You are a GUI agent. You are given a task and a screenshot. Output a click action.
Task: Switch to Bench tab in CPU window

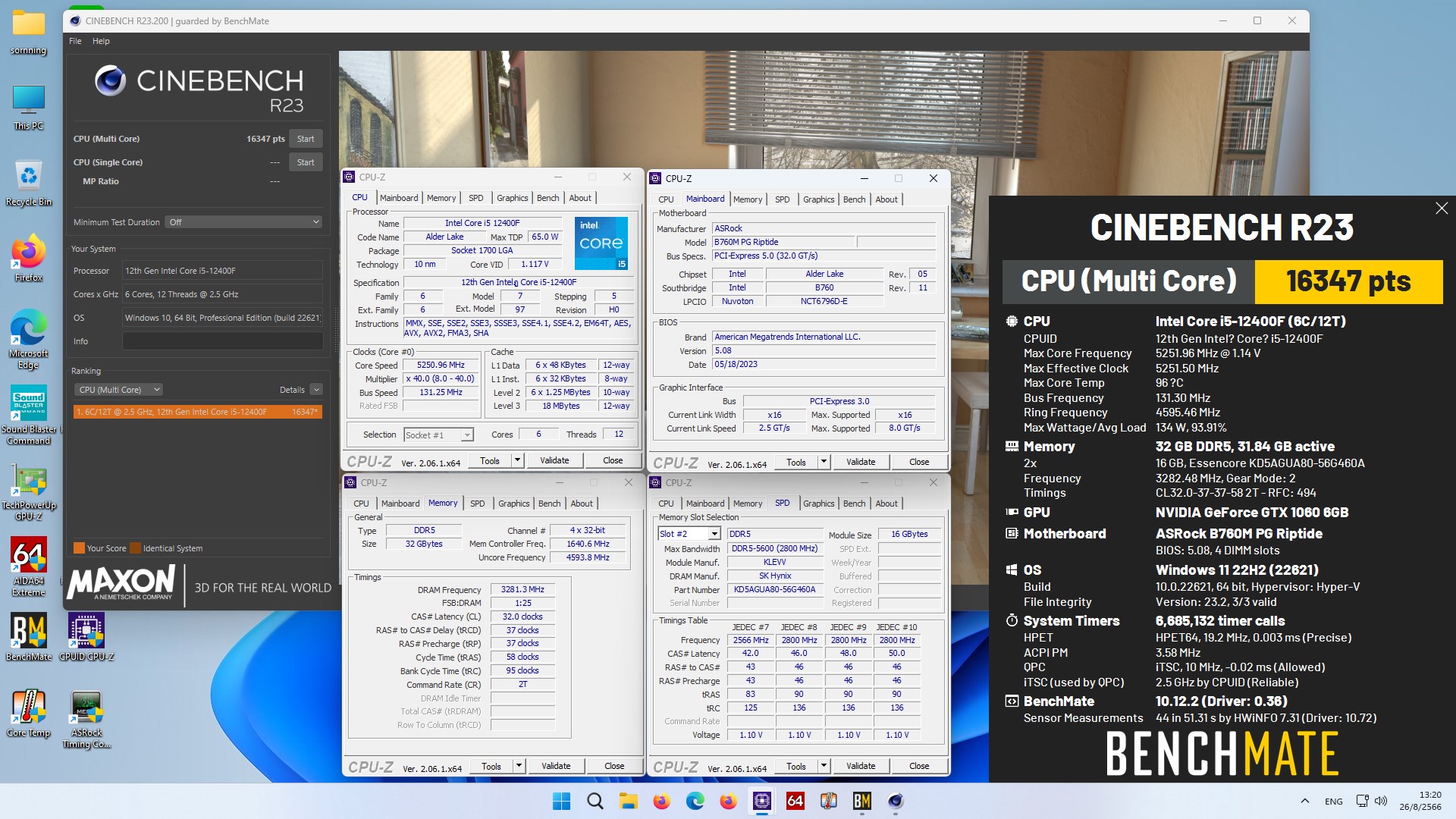click(548, 198)
